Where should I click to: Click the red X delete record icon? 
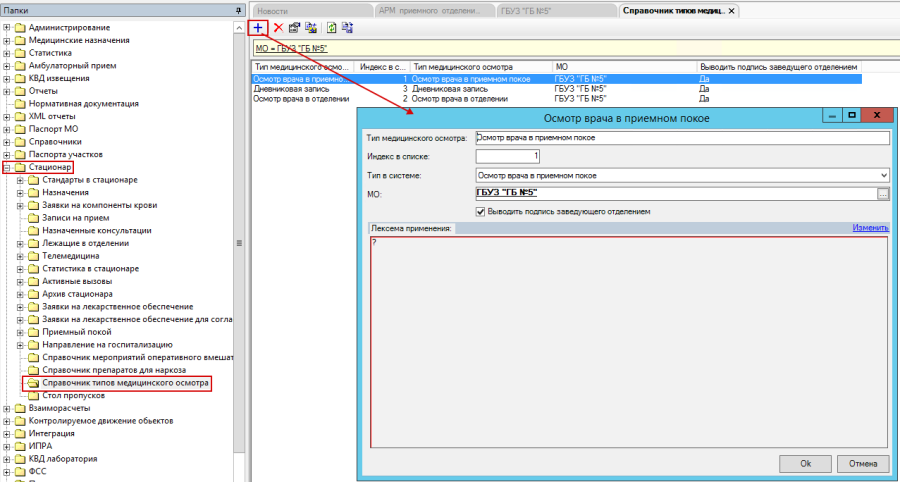tap(278, 28)
